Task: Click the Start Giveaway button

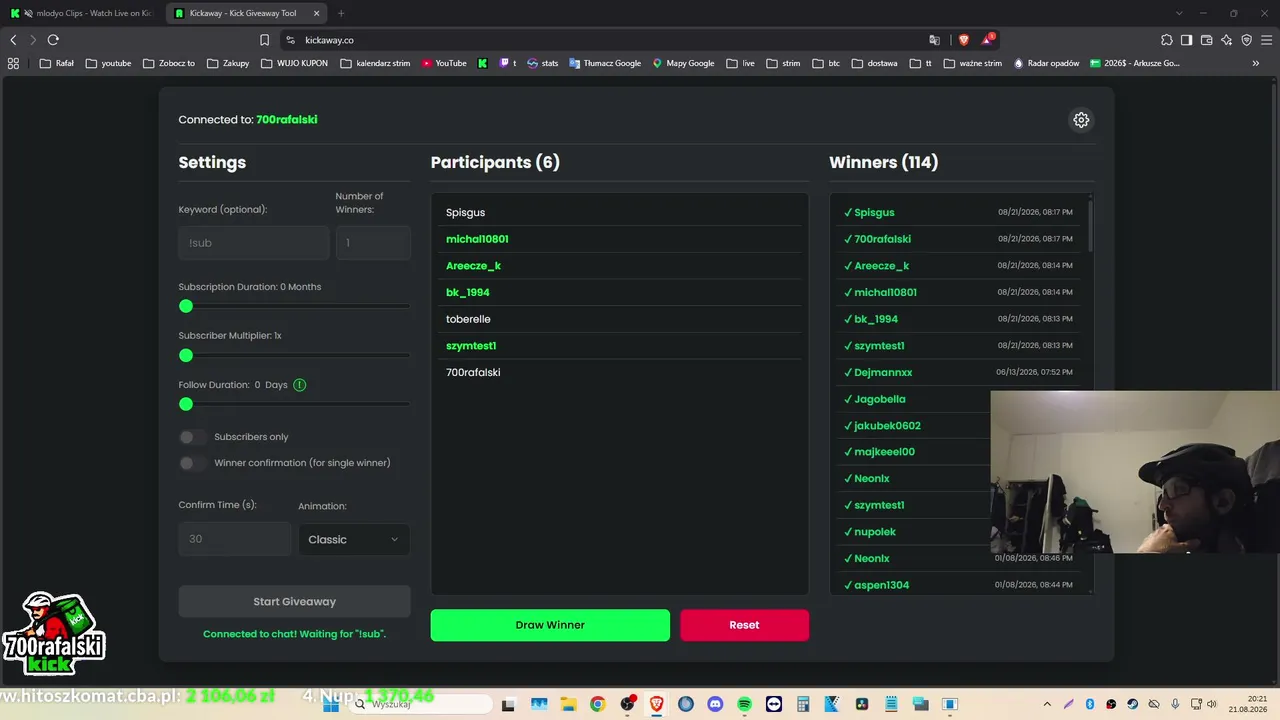Action: click(x=294, y=602)
